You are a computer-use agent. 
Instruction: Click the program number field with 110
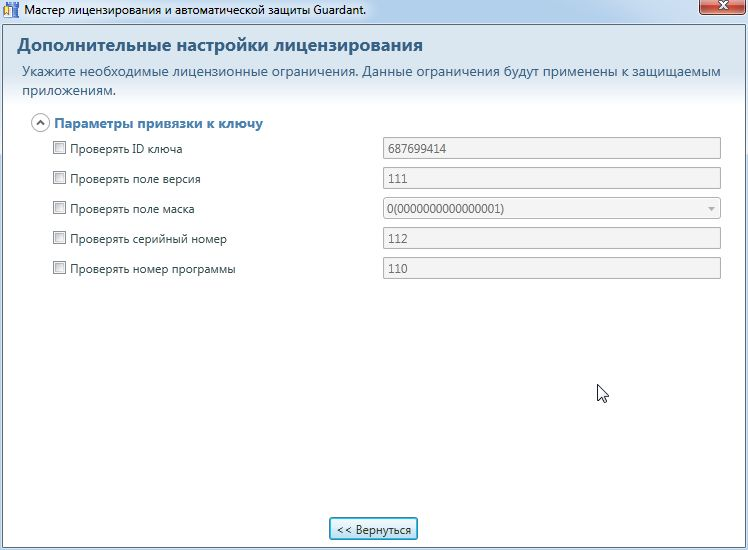point(551,268)
